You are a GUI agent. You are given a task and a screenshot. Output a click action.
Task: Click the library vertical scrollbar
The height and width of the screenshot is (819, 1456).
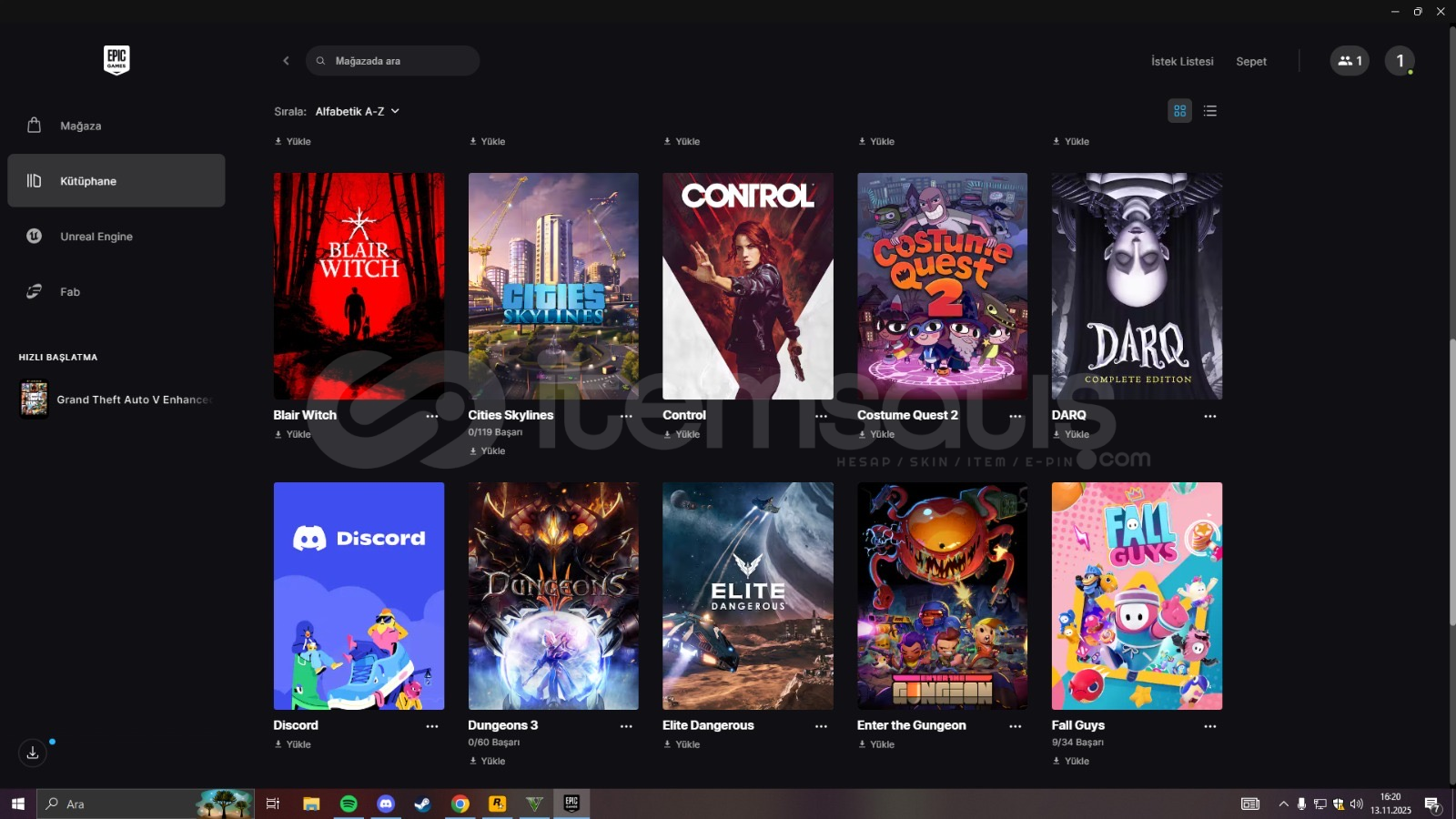point(1452,482)
